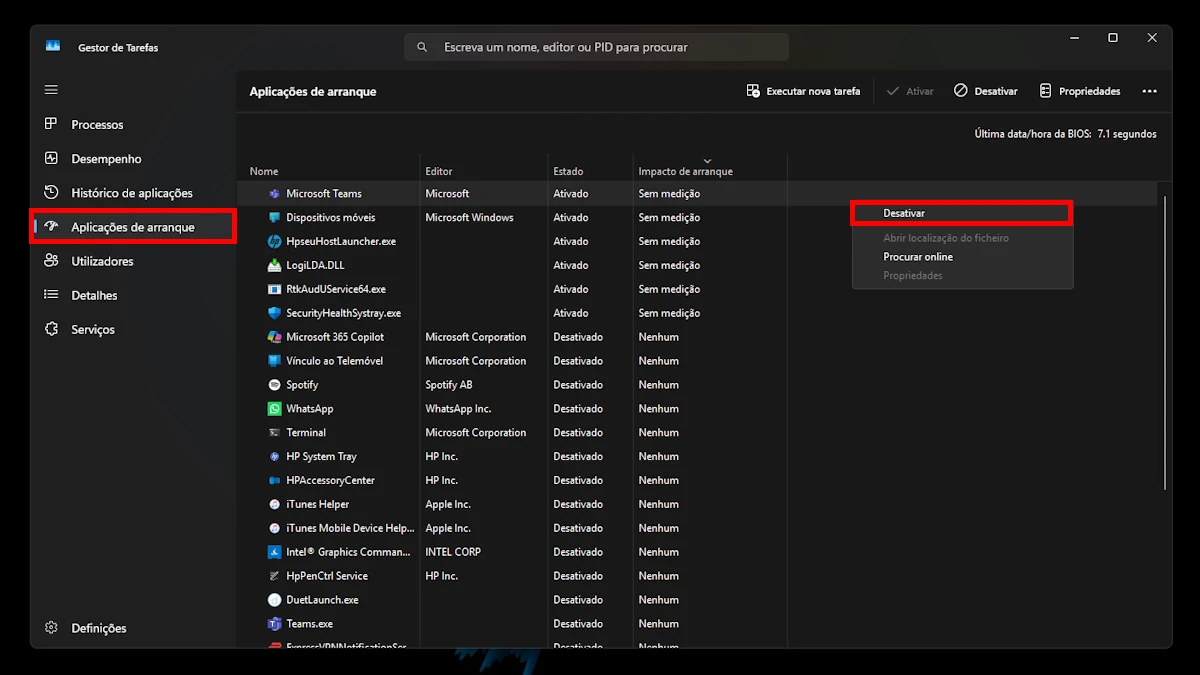
Task: Choose Procurar online from context menu
Action: click(x=918, y=257)
